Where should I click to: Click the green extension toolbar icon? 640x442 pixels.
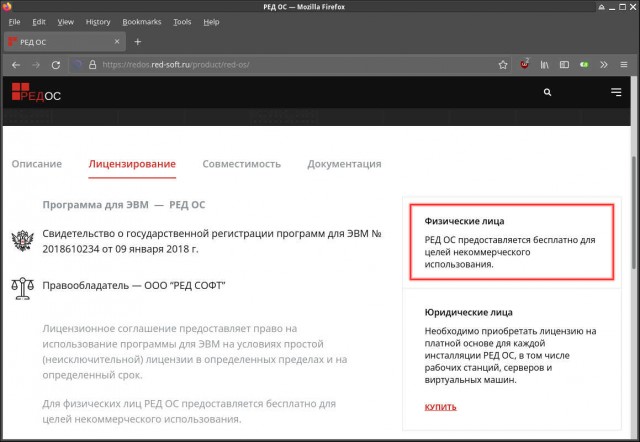click(584, 64)
